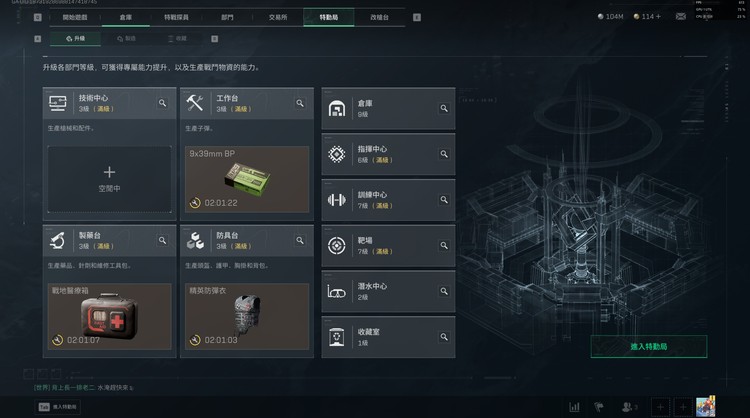
Task: Open the 戰地醫療箱 production item
Action: click(110, 317)
